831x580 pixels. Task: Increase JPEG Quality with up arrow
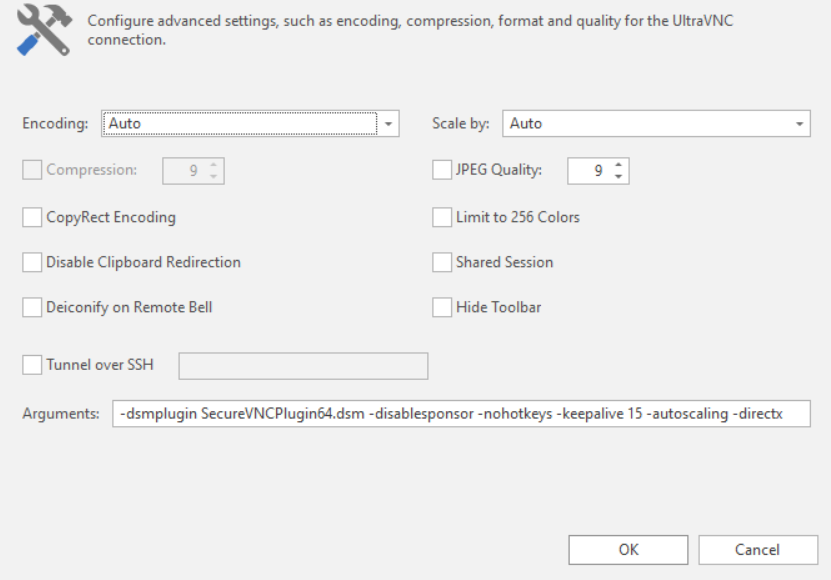coord(619,165)
